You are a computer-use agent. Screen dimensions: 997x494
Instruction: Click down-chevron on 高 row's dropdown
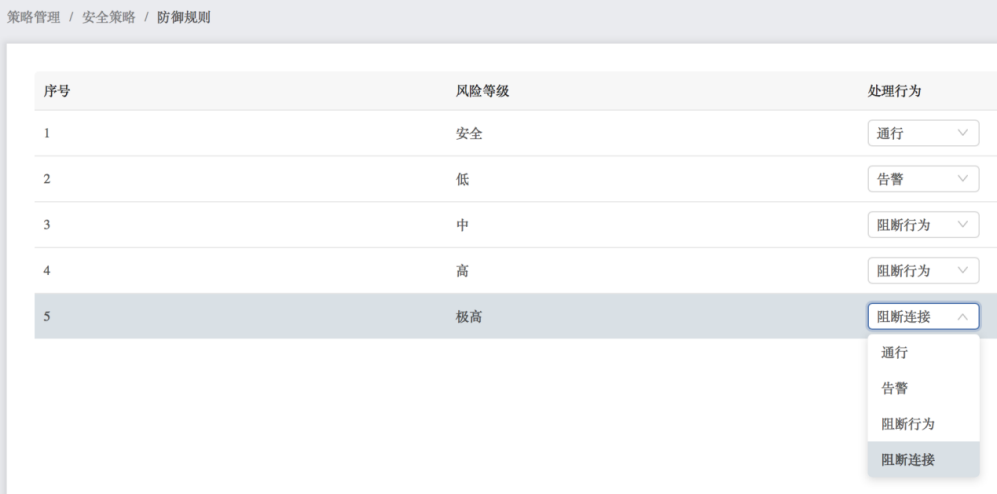coord(963,270)
